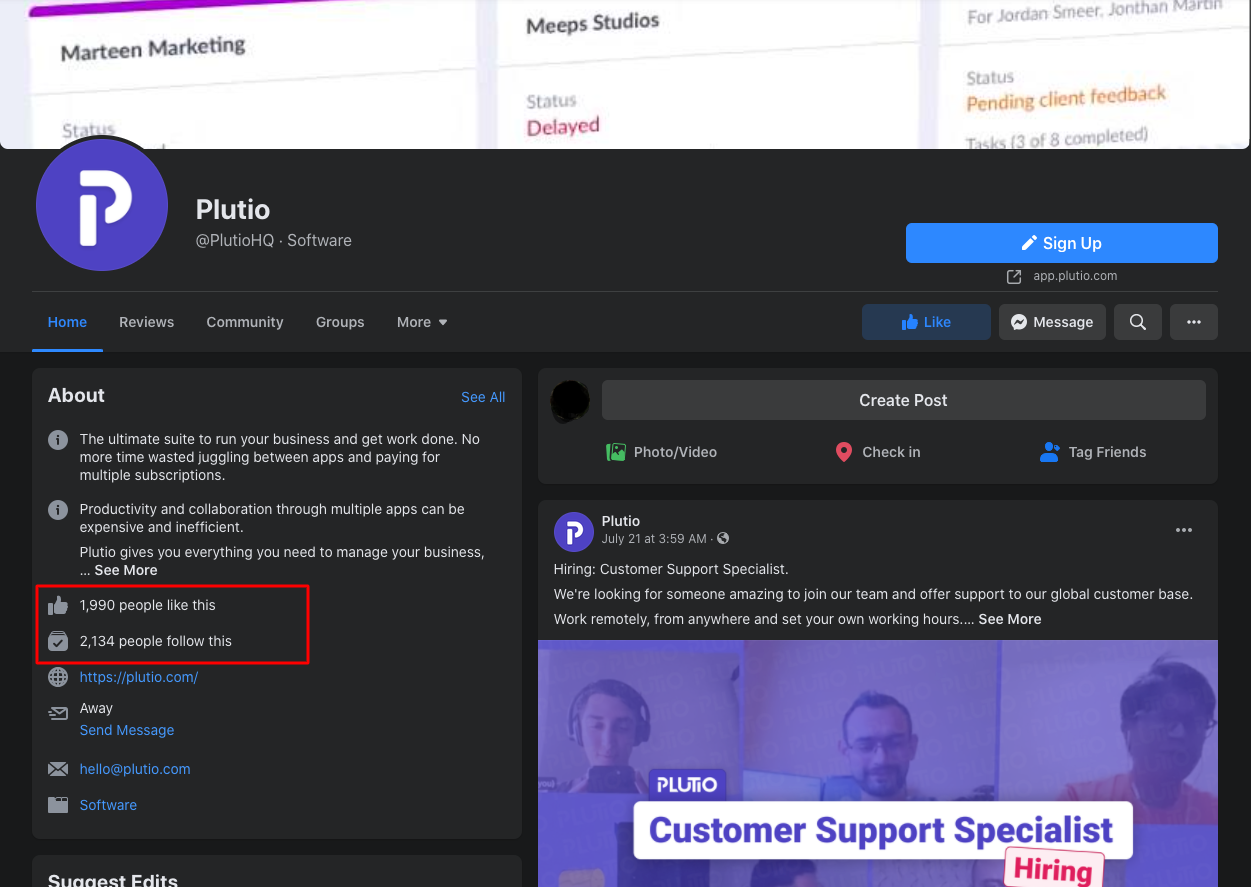Click the Message button

(x=1052, y=322)
